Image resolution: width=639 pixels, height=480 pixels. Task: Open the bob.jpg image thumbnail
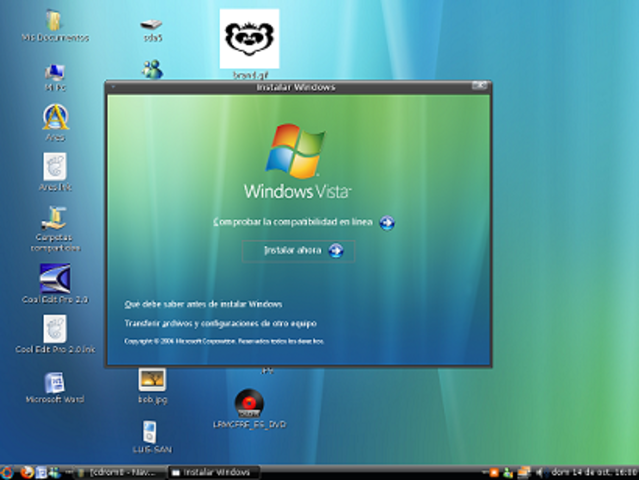pos(152,380)
